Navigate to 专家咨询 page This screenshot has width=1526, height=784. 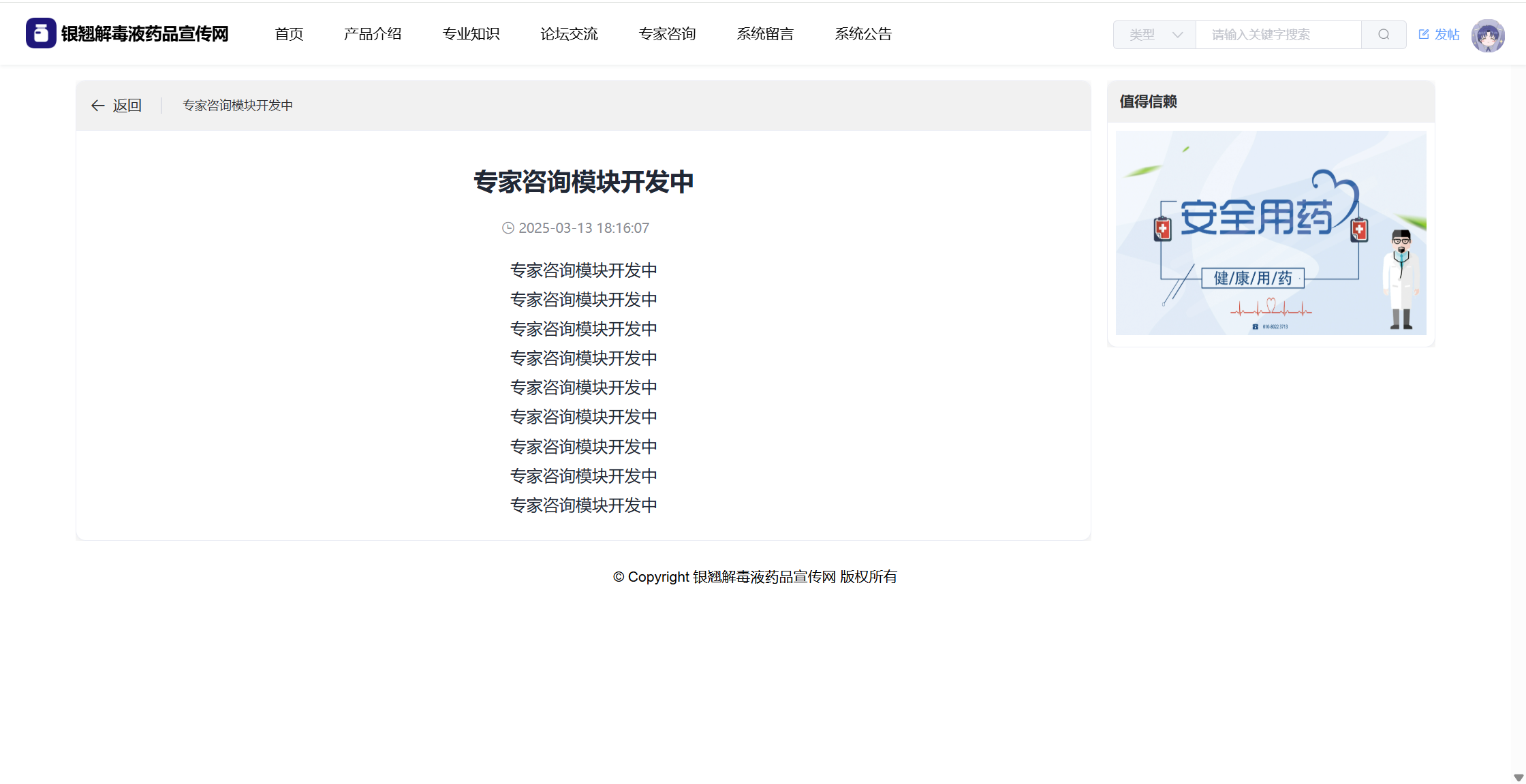tap(667, 34)
